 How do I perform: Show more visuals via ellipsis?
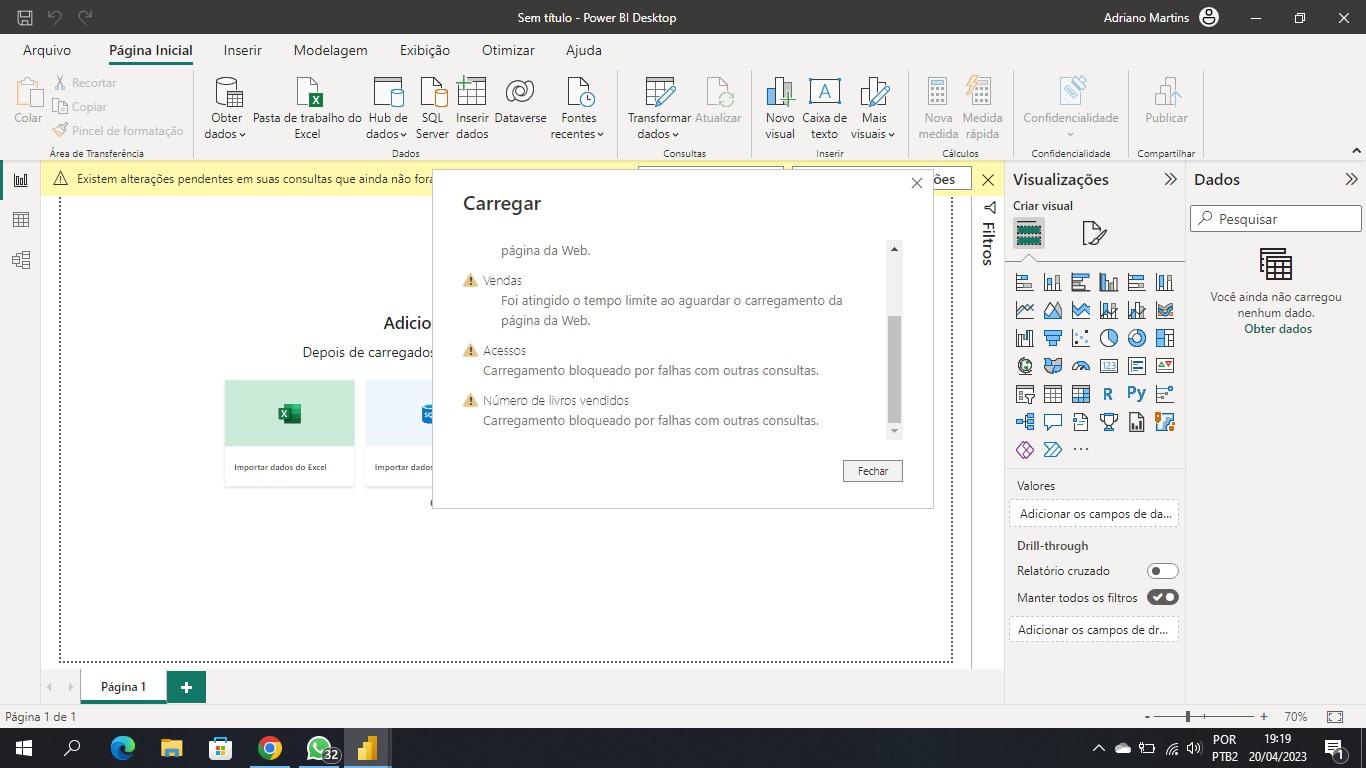pyautogui.click(x=1081, y=450)
